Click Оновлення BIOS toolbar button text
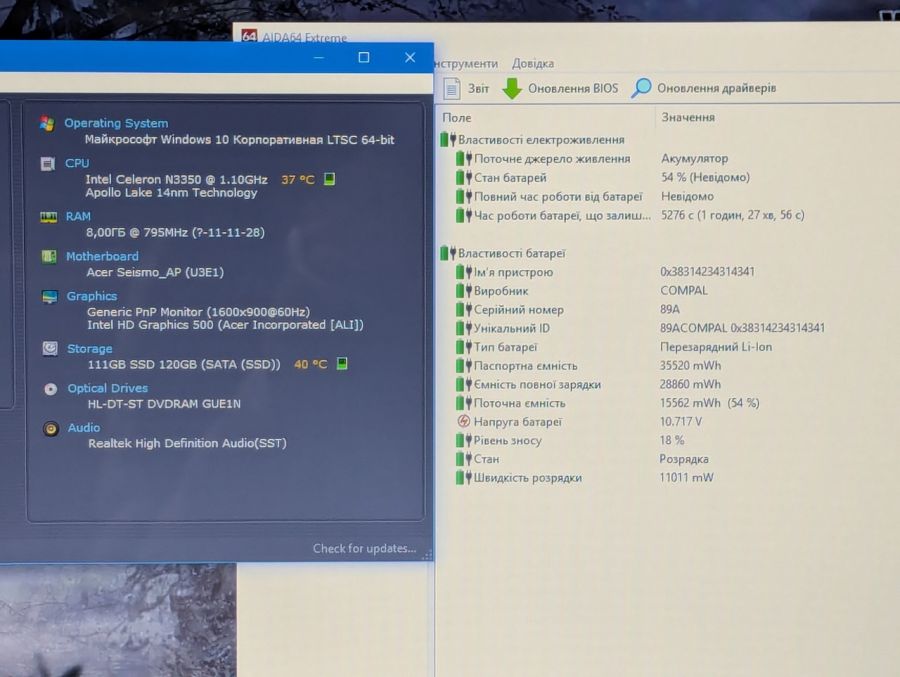Screen dimensions: 900x677 point(573,88)
